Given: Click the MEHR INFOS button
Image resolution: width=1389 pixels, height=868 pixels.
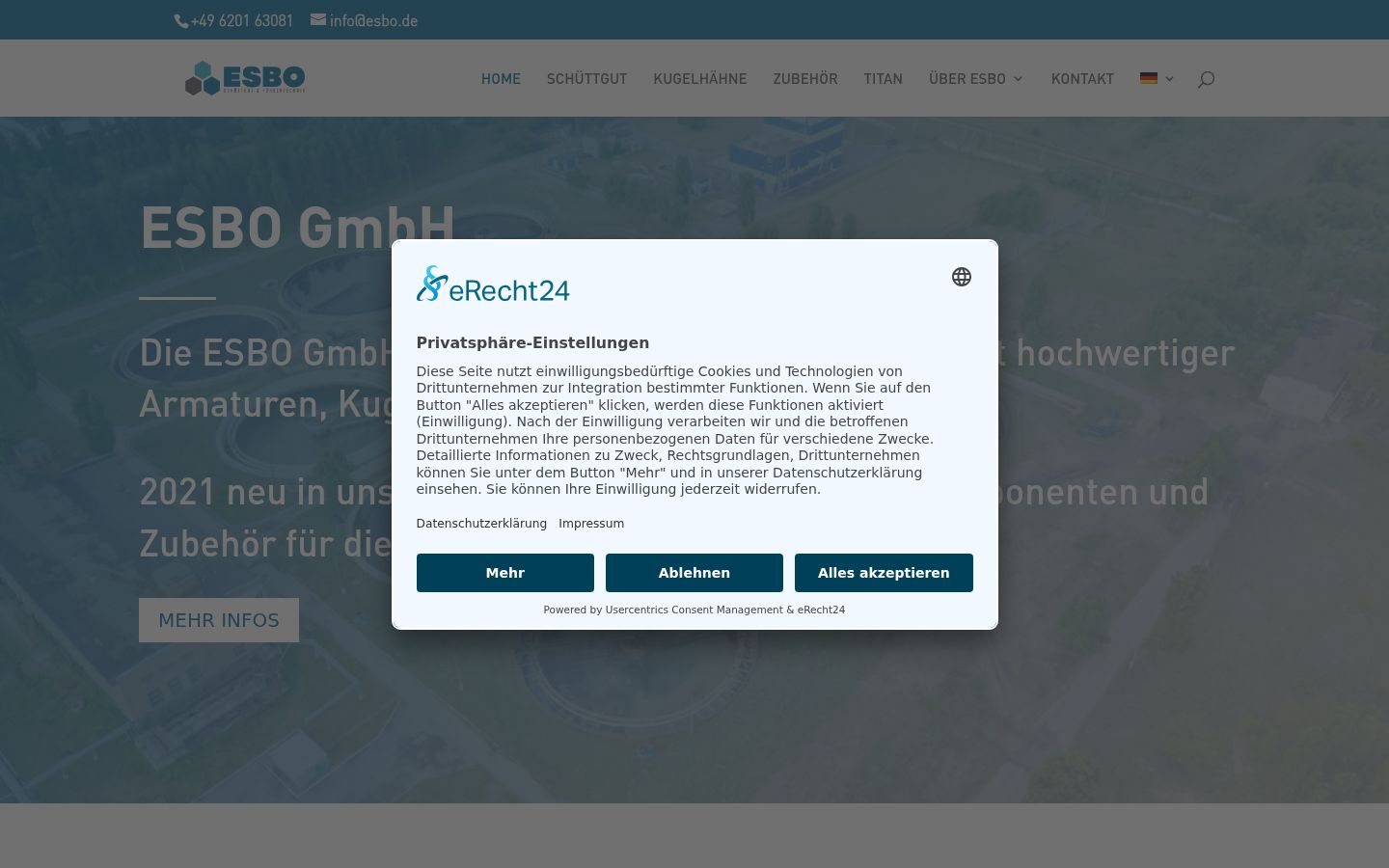Looking at the screenshot, I should [219, 620].
